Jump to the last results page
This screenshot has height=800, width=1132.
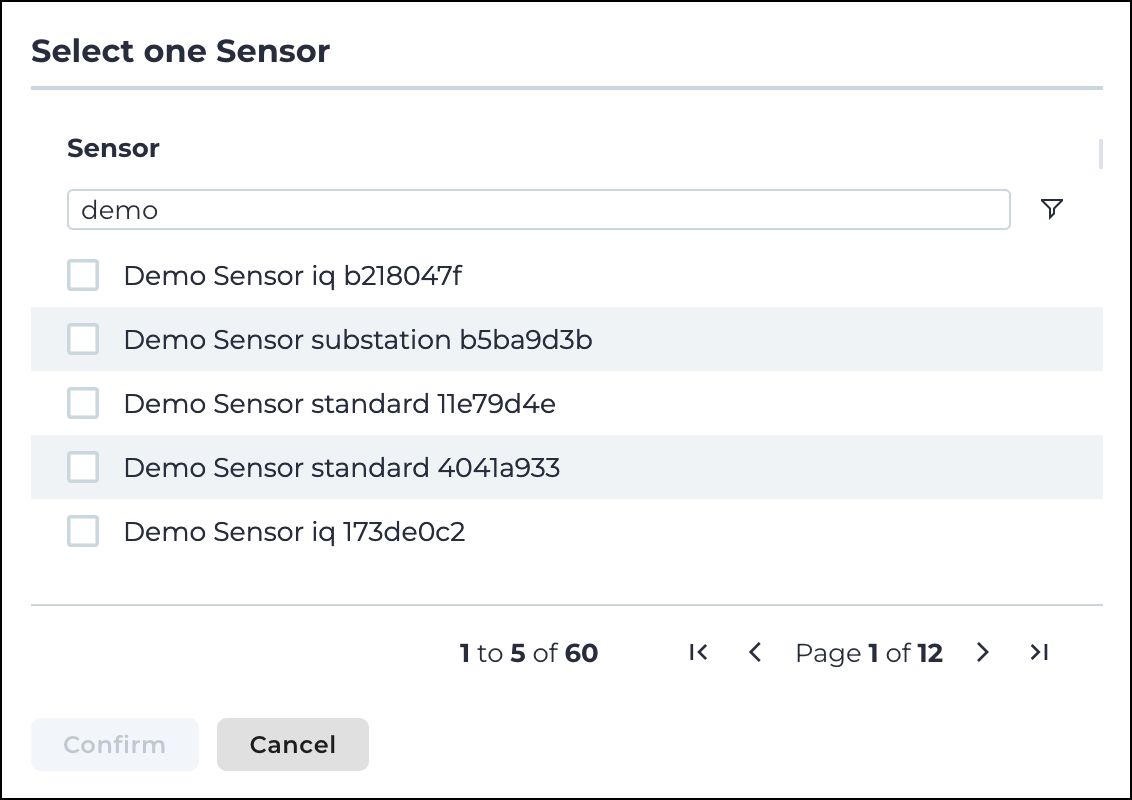[x=1039, y=653]
